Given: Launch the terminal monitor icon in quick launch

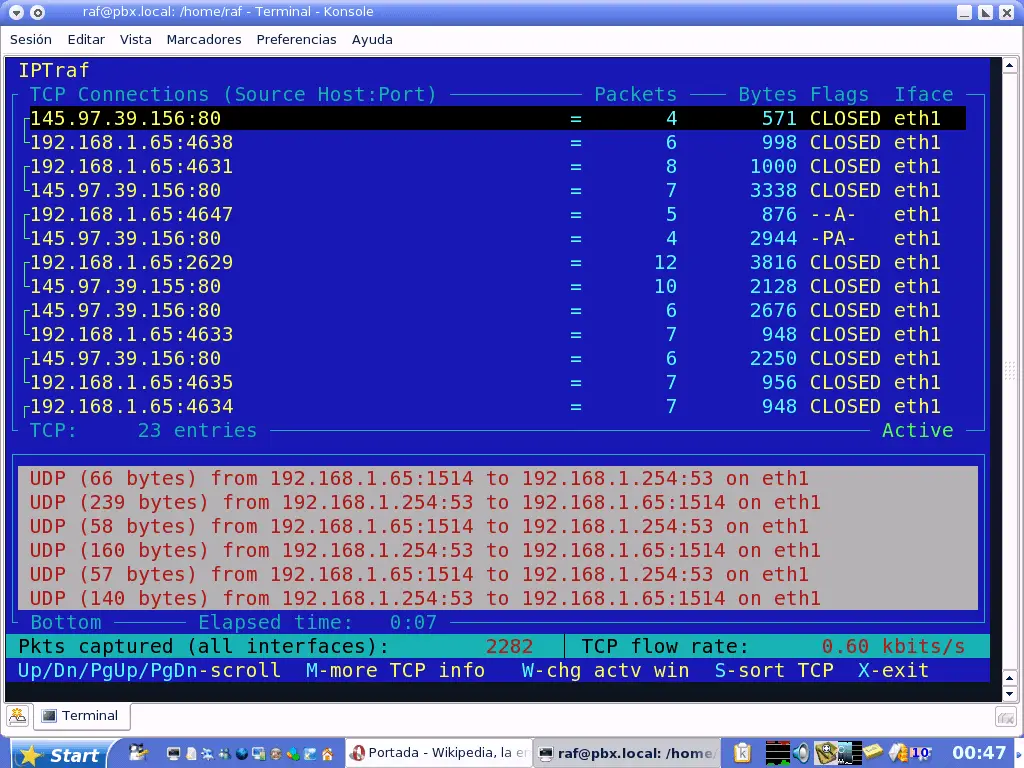Looking at the screenshot, I should coord(173,754).
